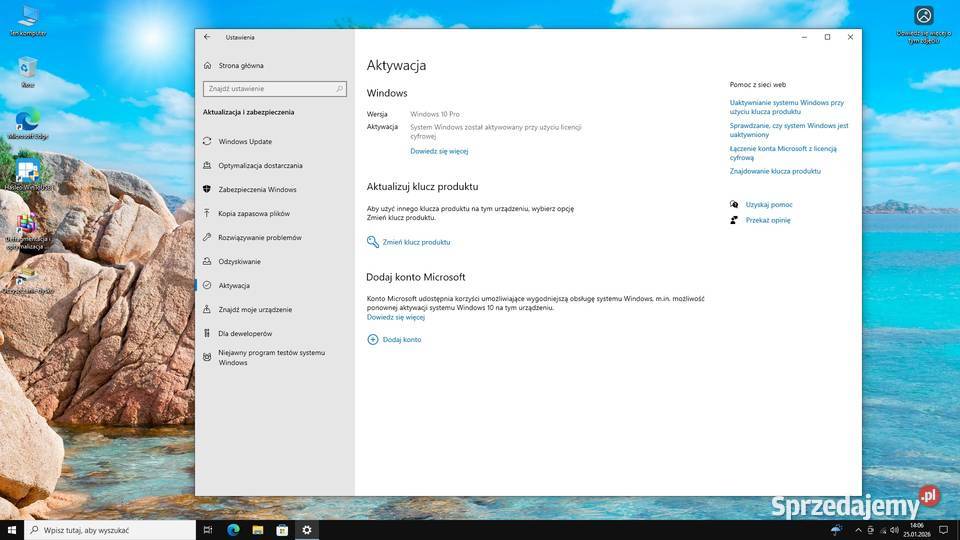Select Defragmentacja i optymalizacja desktop shortcut
This screenshot has height=540, width=960.
(x=26, y=233)
